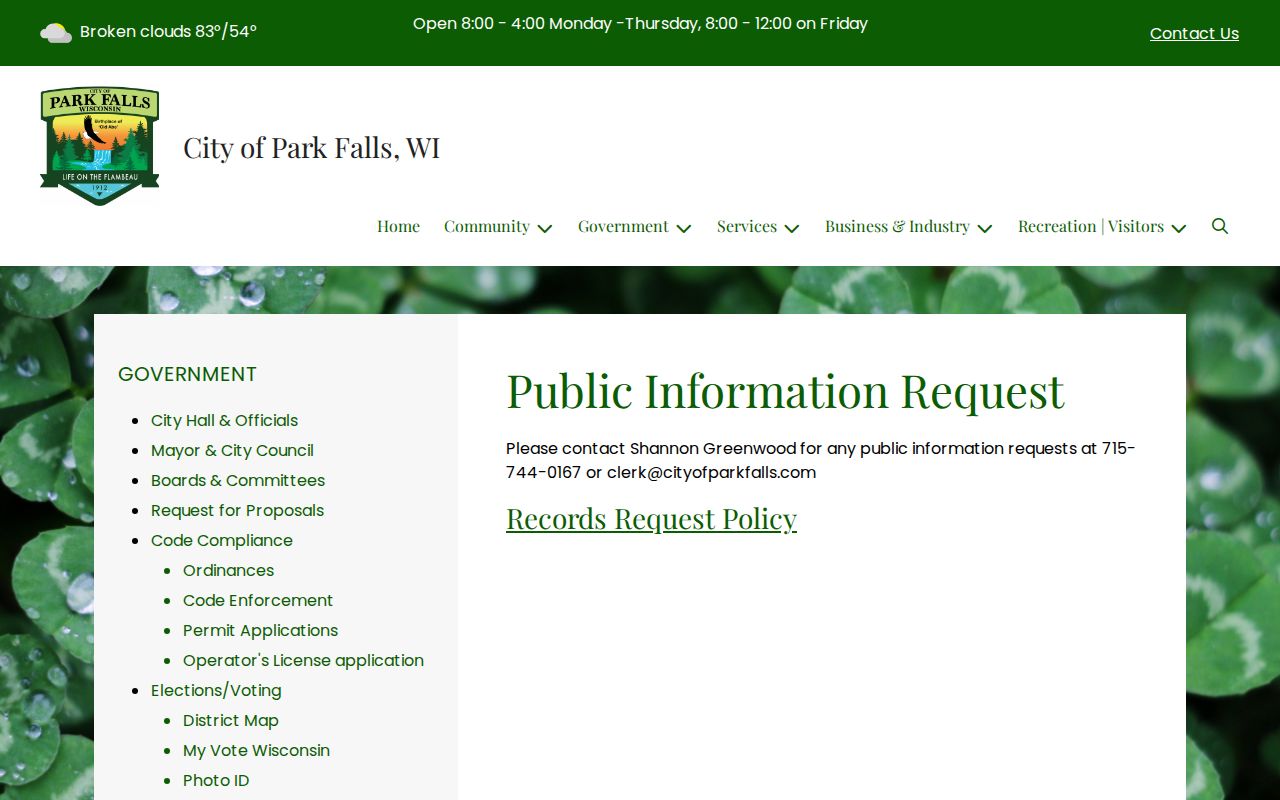This screenshot has width=1280, height=800.
Task: Open Photo ID sidebar link
Action: click(x=216, y=780)
